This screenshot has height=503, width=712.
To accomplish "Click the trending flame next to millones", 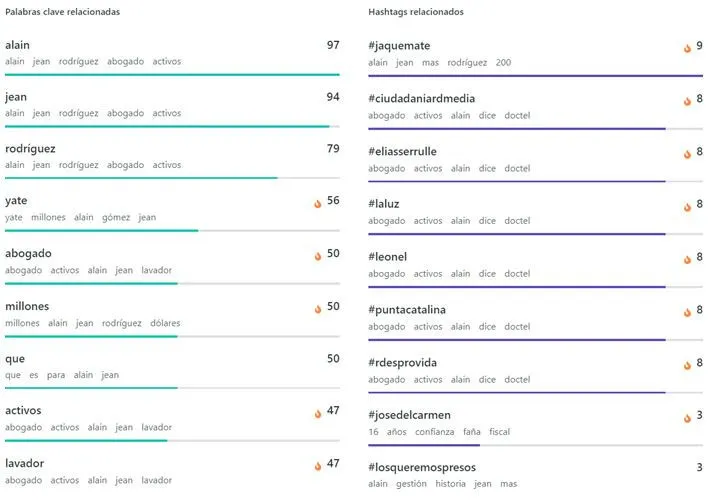I will tap(317, 308).
